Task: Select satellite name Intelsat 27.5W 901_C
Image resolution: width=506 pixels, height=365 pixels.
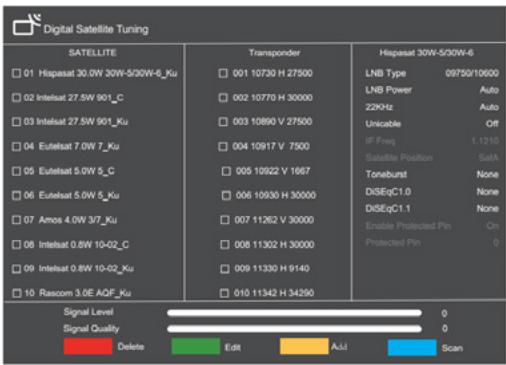Action: [x=80, y=98]
